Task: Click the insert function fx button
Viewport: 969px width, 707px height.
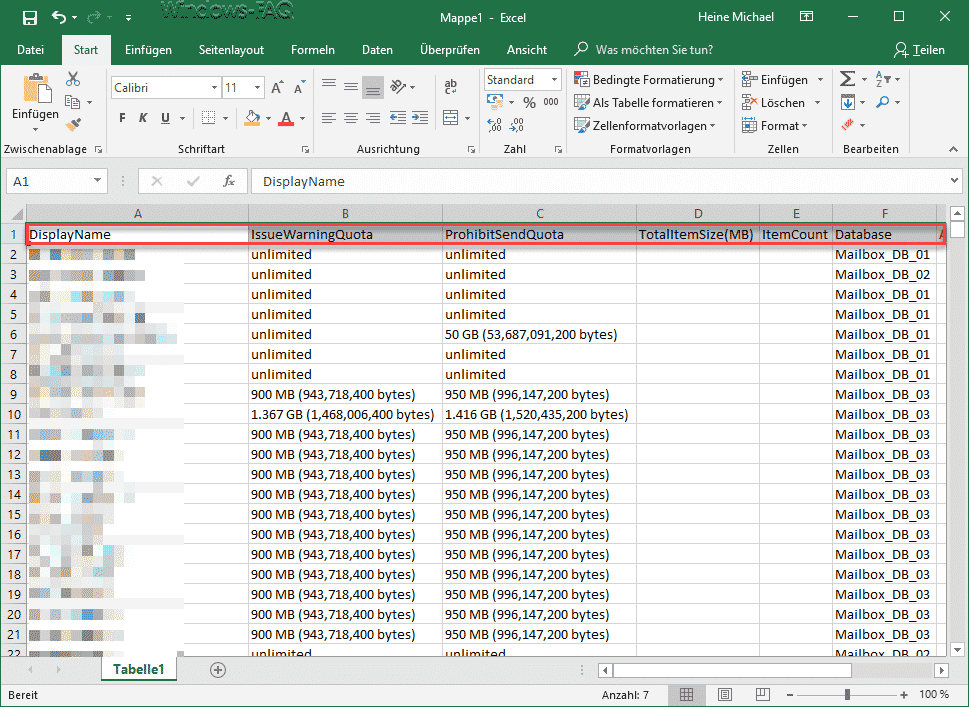Action: point(229,181)
